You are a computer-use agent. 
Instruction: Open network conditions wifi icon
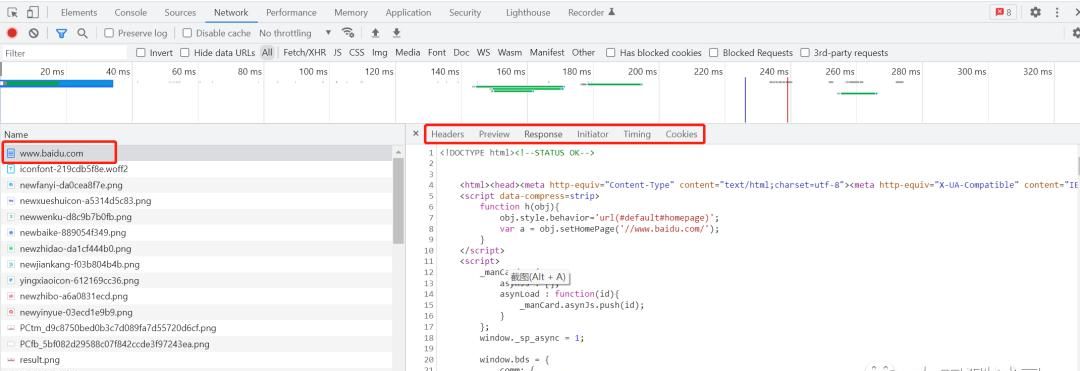(x=349, y=33)
